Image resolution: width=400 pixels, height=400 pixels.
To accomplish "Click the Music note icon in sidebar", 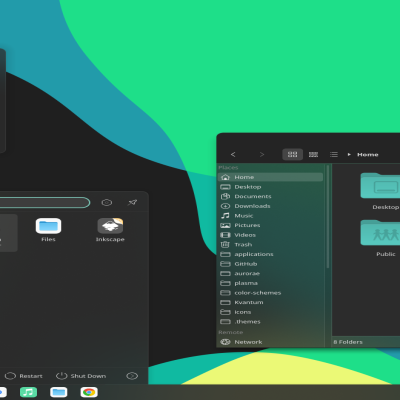I will 225,216.
